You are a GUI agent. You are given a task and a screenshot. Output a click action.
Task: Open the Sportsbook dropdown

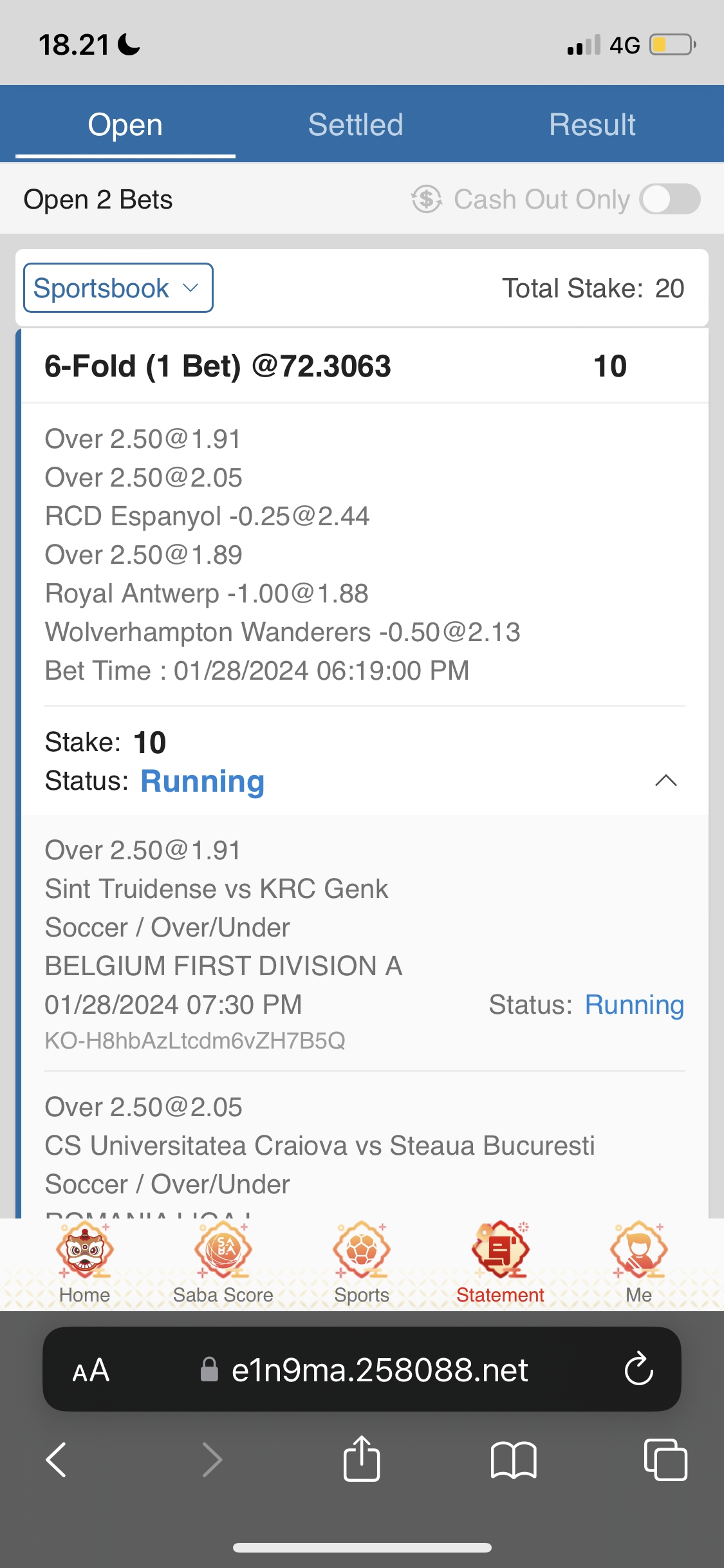point(118,288)
